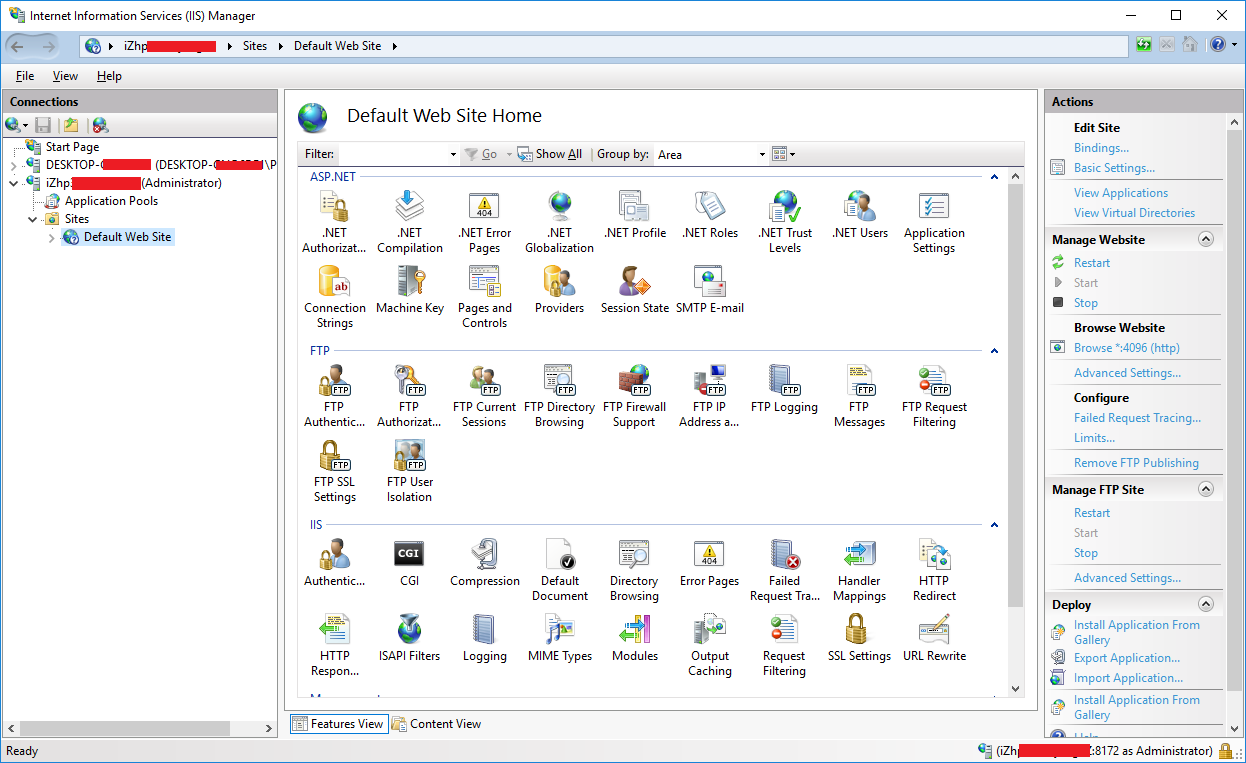Expand the Default Web Site tree node

(52, 237)
